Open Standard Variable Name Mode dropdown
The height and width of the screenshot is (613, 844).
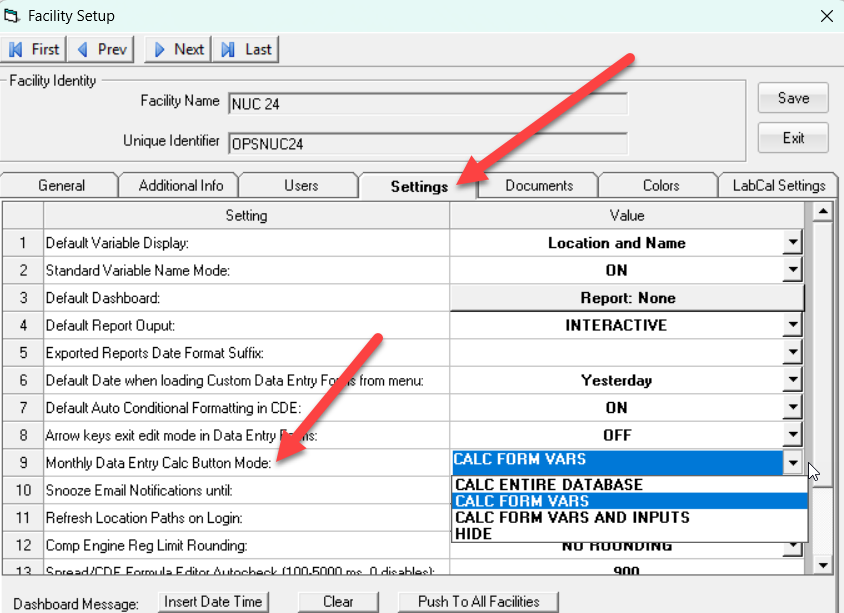(793, 270)
